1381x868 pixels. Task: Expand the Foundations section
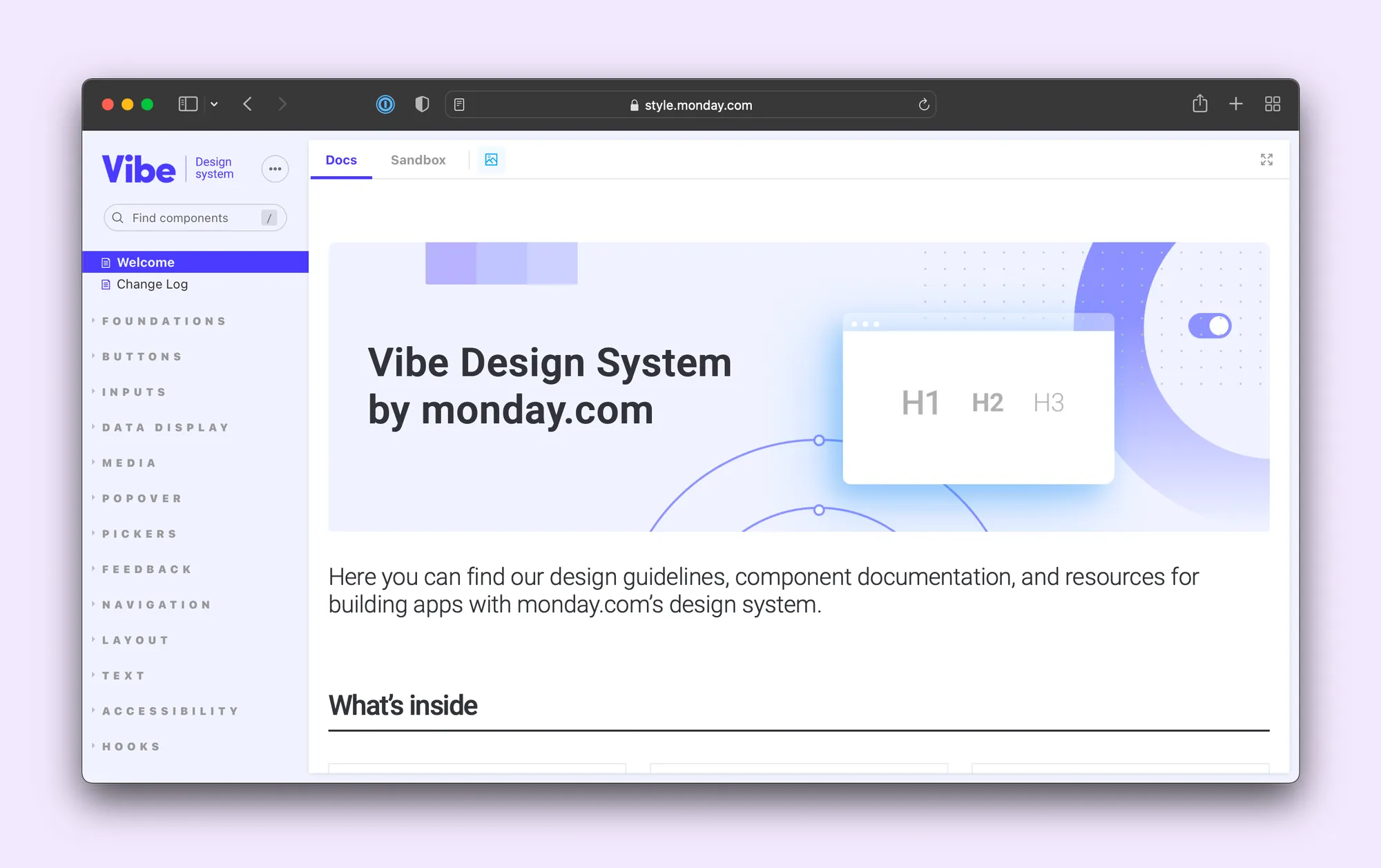tap(164, 321)
